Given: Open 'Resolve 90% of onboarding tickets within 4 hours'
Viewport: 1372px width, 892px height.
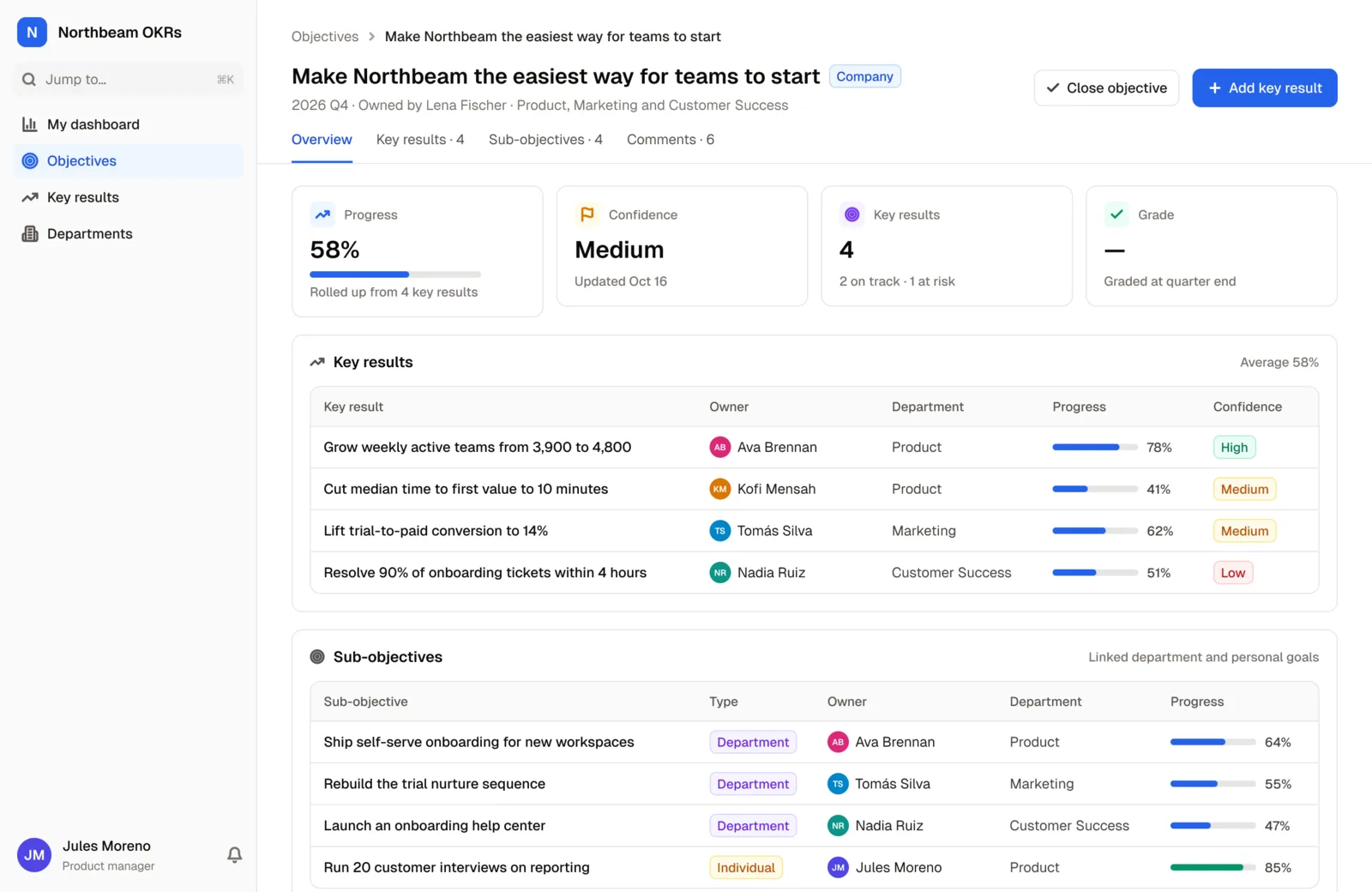Looking at the screenshot, I should pos(485,573).
